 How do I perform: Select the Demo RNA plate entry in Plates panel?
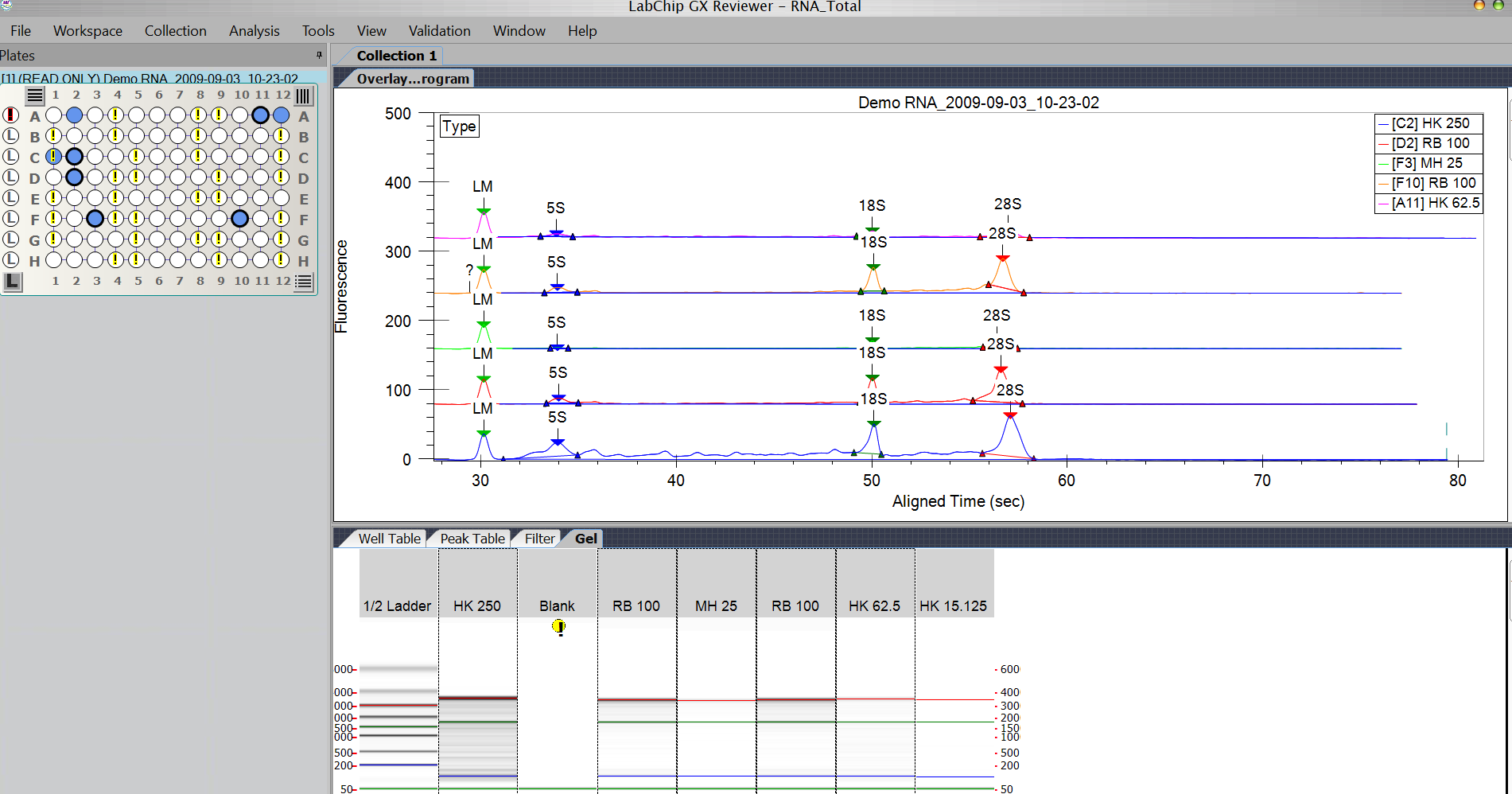(x=151, y=78)
